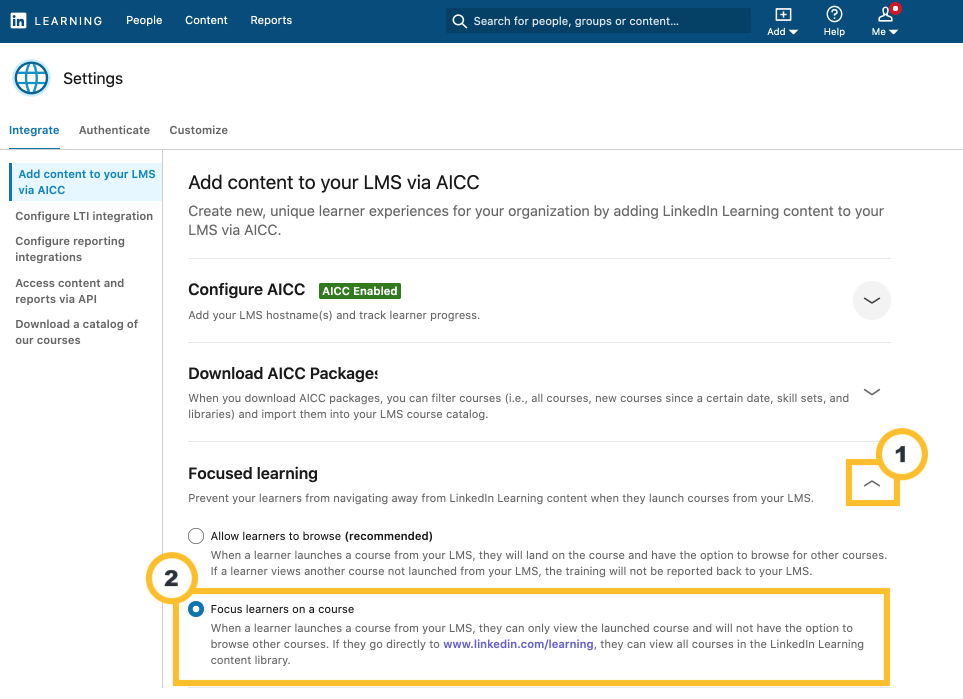Click the globe Settings icon
Screen dimensions: 963x699
pos(31,78)
